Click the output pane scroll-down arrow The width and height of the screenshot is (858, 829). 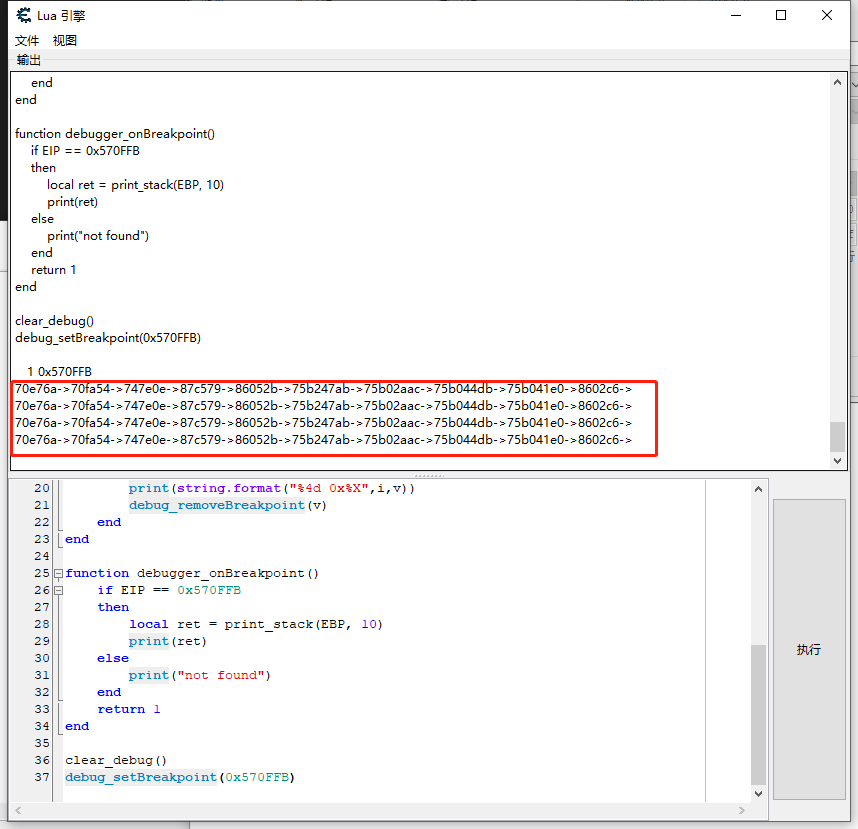tap(838, 461)
